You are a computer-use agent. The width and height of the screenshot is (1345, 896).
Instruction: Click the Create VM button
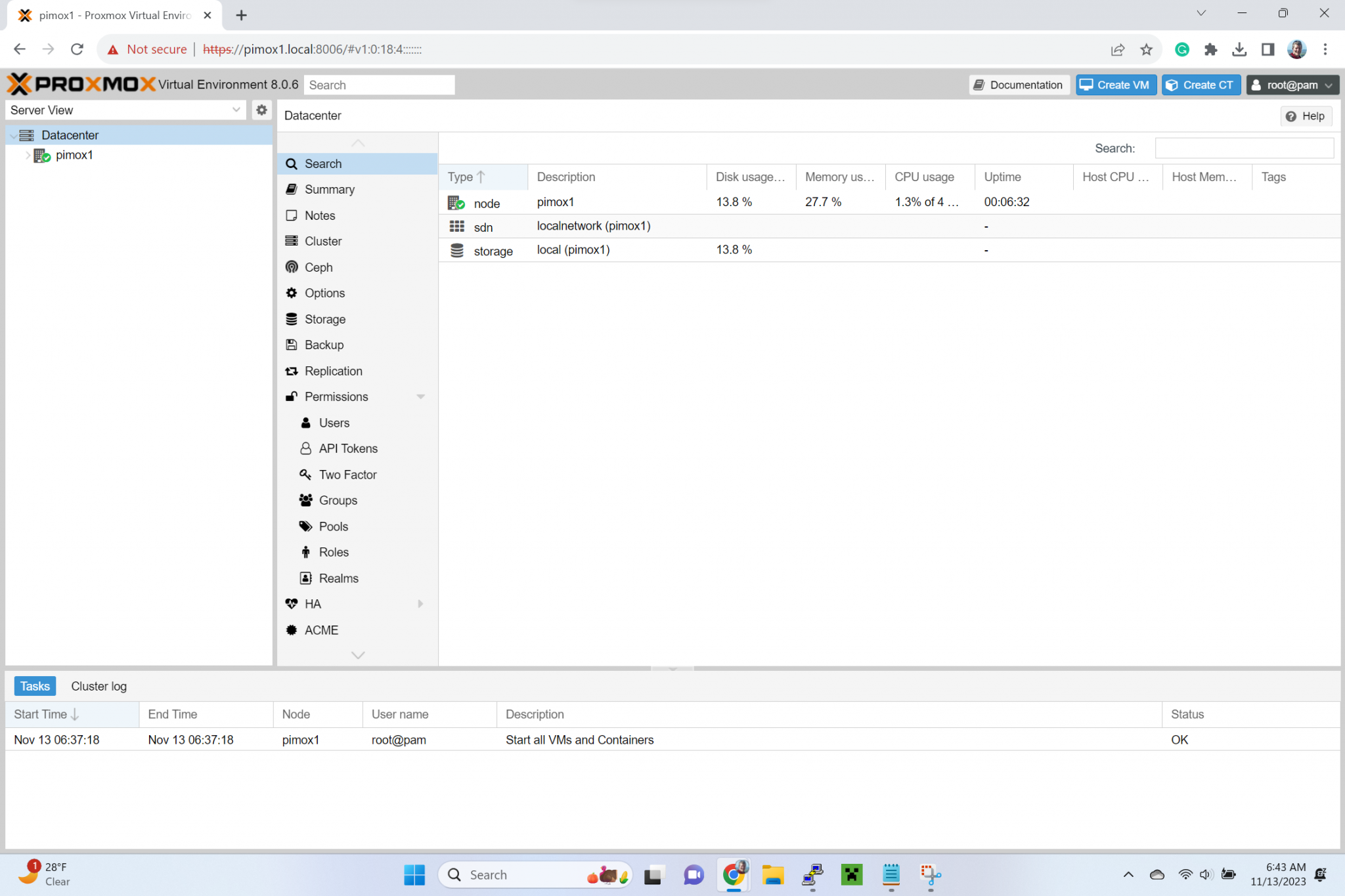click(1115, 85)
